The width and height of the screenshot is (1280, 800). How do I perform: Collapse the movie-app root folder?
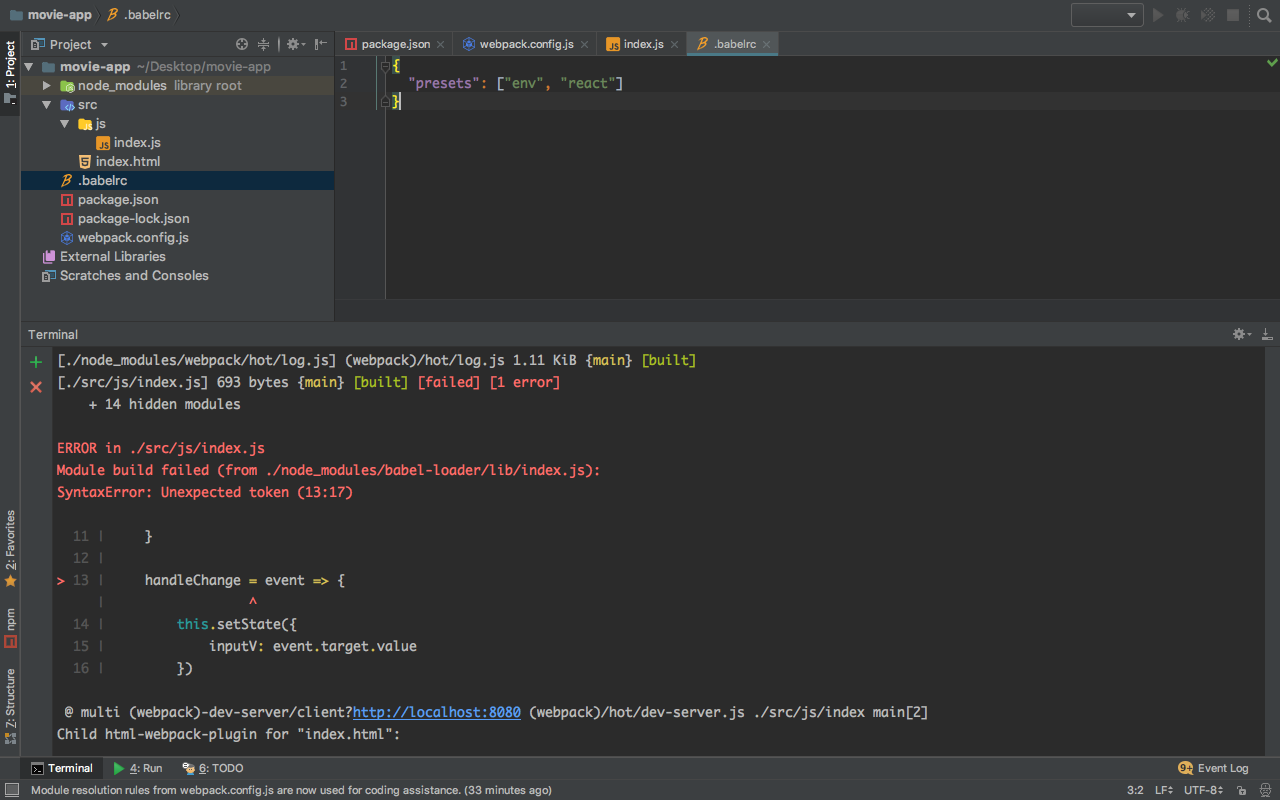point(29,67)
